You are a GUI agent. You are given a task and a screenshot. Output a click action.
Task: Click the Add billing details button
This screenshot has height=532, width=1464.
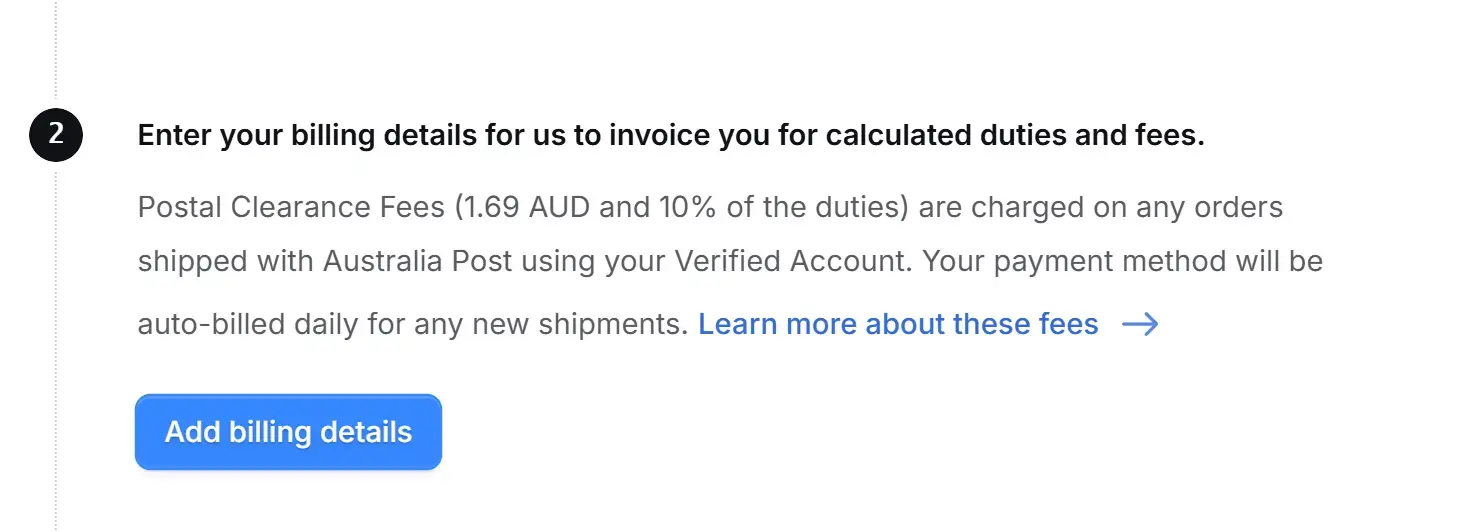click(x=288, y=432)
